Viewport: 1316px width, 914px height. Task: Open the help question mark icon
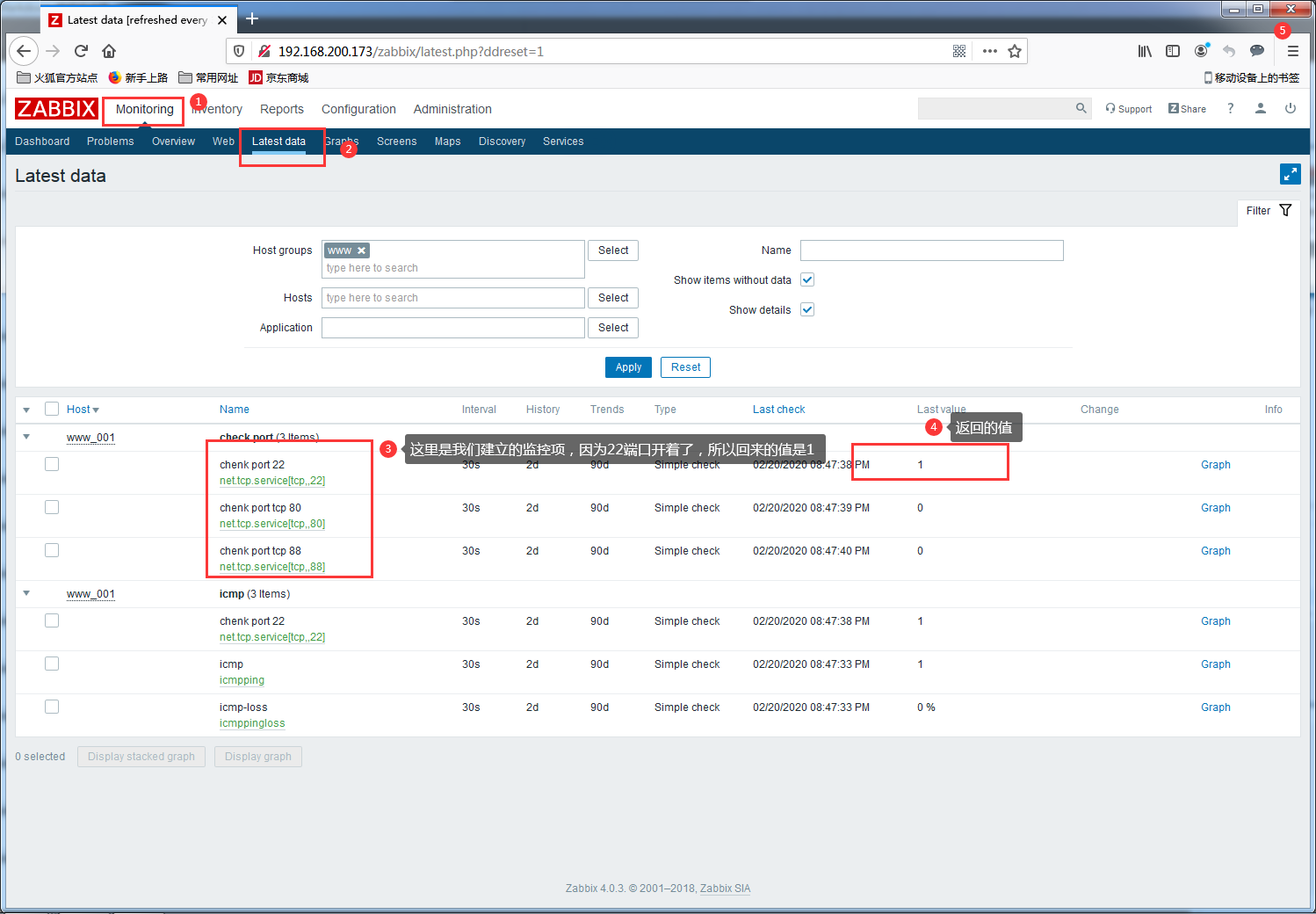pyautogui.click(x=1230, y=108)
